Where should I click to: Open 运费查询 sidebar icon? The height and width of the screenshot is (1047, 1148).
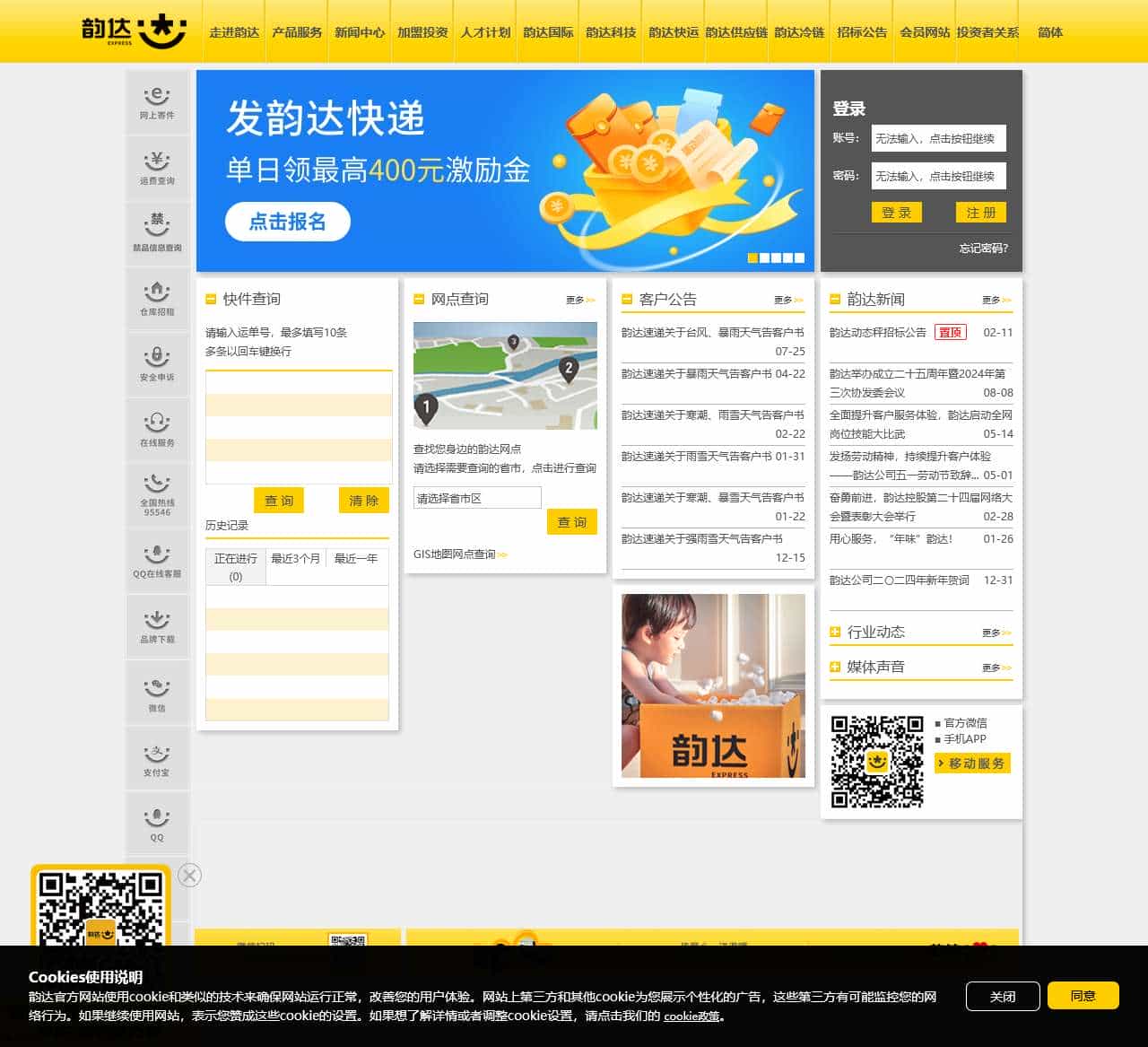tap(157, 168)
